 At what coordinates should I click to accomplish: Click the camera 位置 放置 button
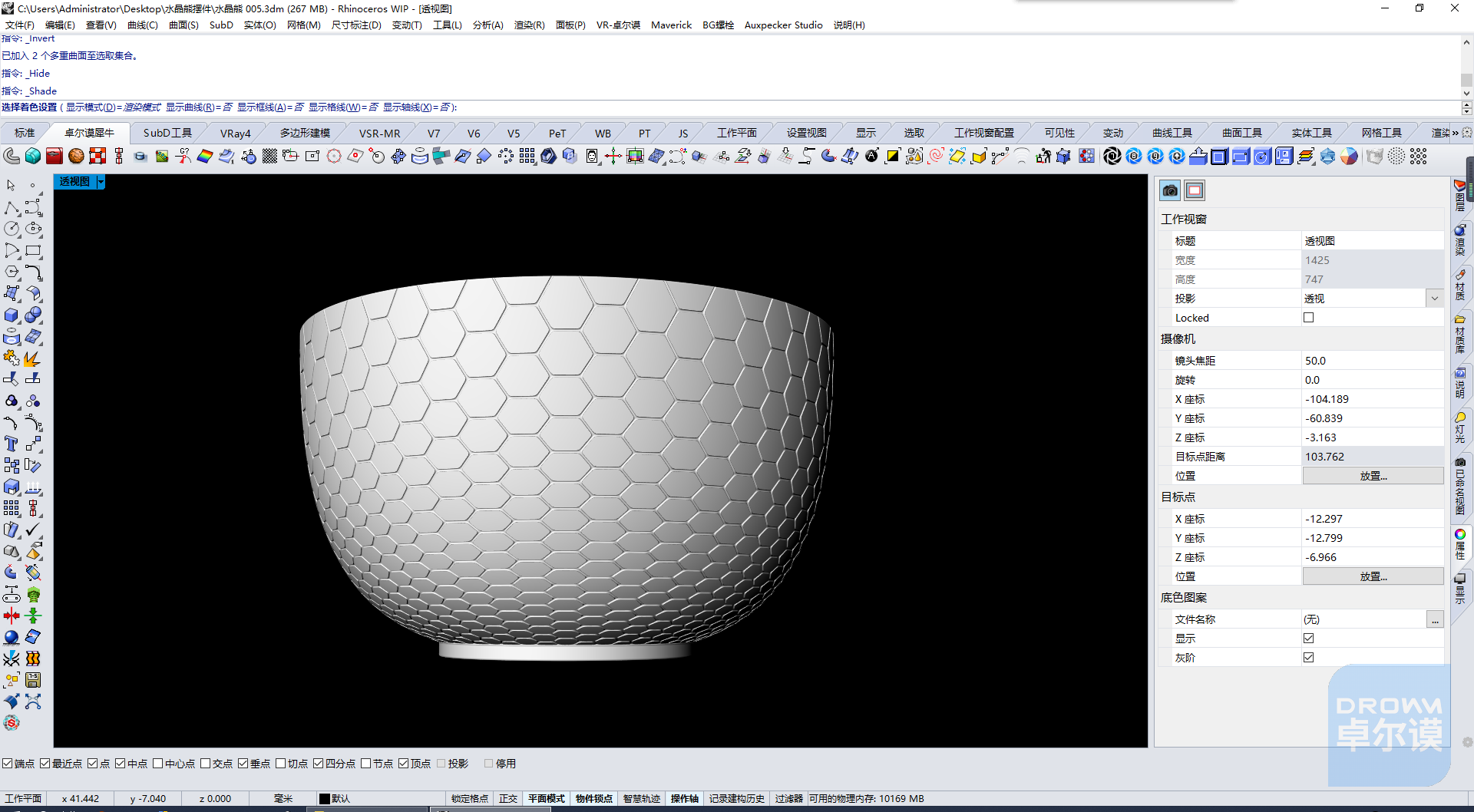coord(1373,476)
